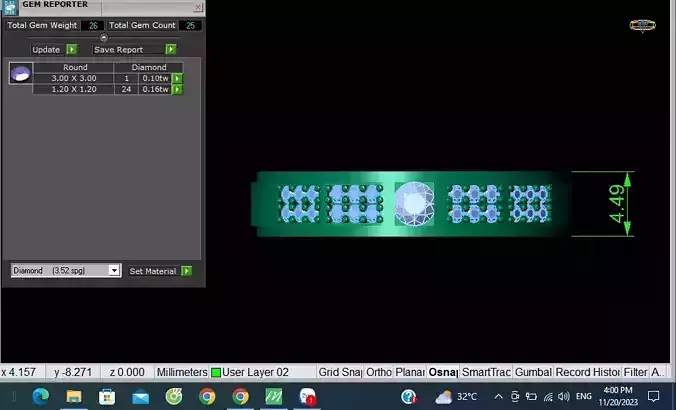The width and height of the screenshot is (676, 410).
Task: Click the 1.20 X 1.20 size cell
Action: click(x=74, y=89)
